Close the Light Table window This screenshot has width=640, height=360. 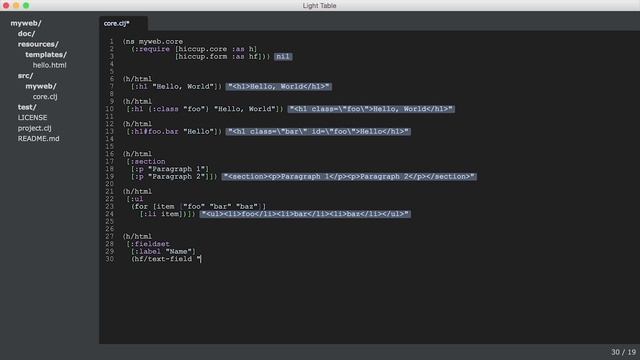click(x=6, y=6)
